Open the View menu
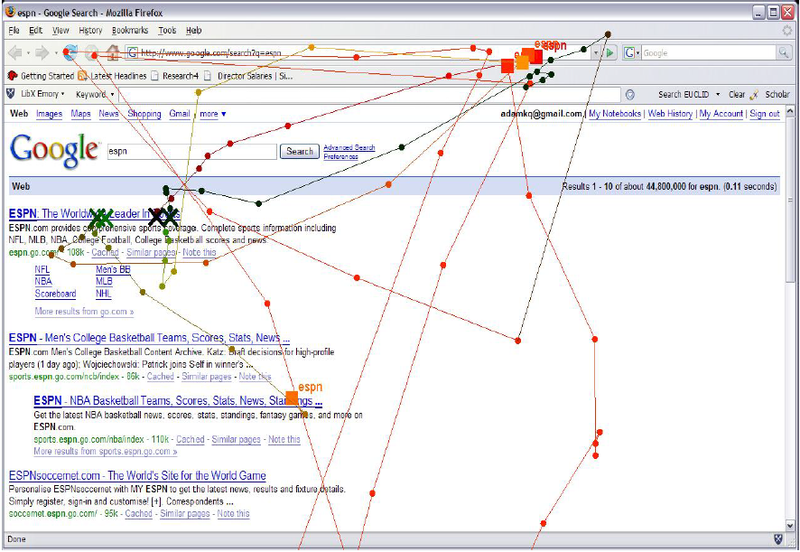 click(x=61, y=31)
